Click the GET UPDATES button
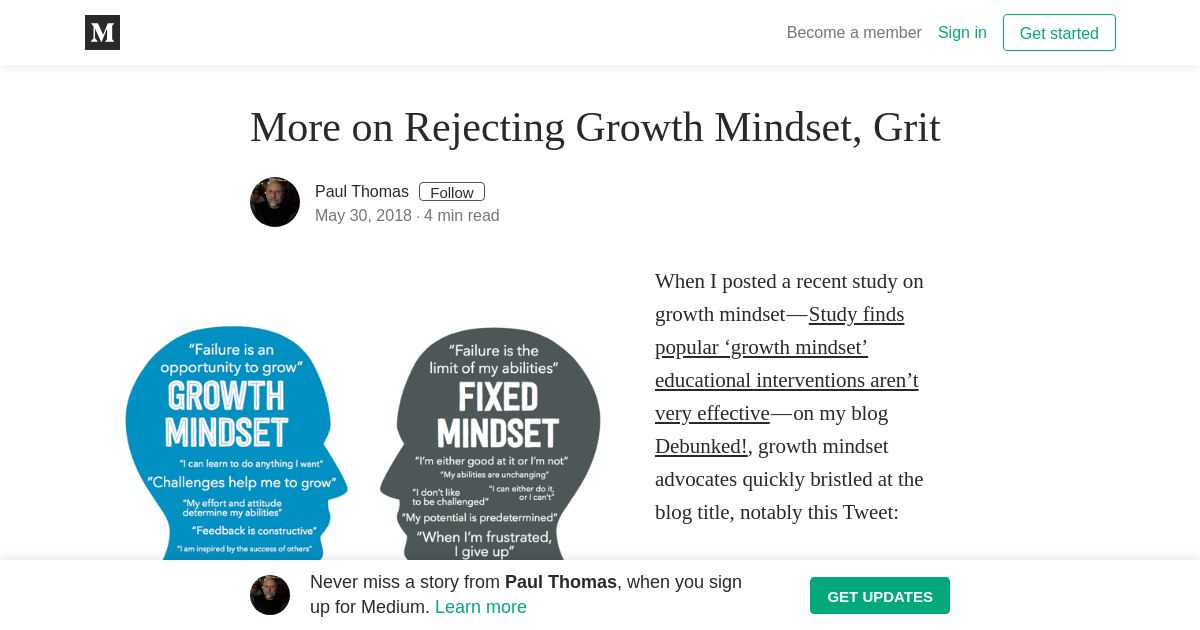The width and height of the screenshot is (1200, 630). [x=880, y=596]
